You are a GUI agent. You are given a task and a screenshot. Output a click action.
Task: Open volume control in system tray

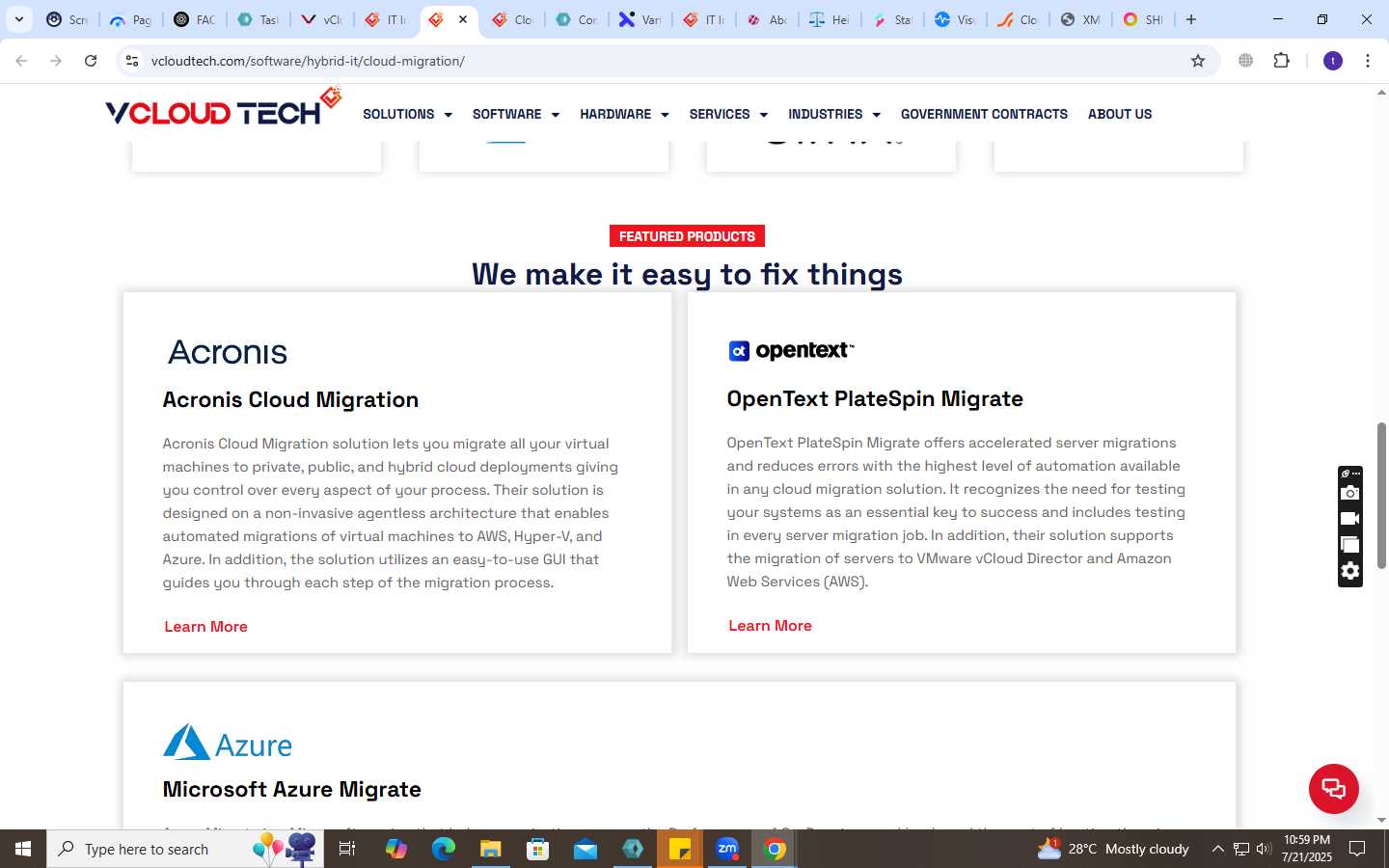point(1264,849)
